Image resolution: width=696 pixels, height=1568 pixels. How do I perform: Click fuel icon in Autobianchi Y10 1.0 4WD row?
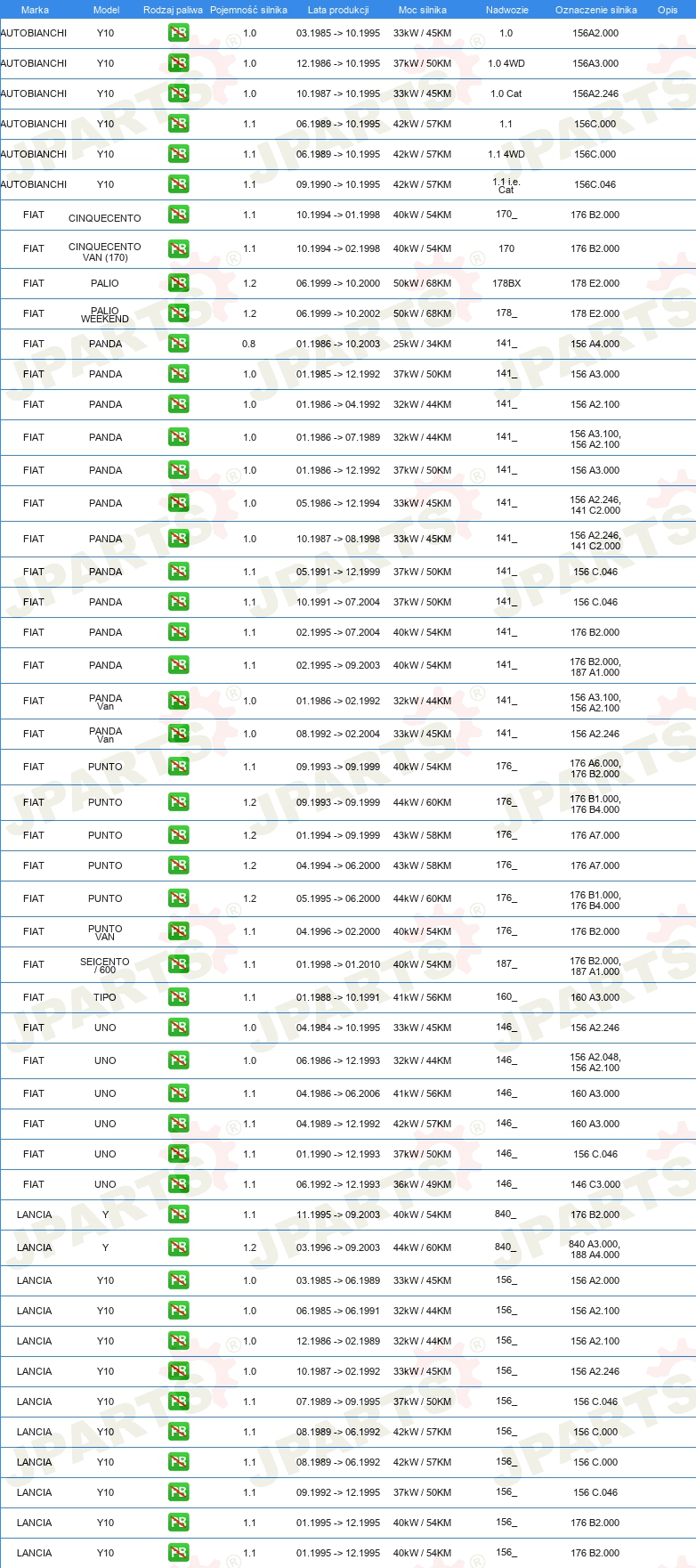click(178, 63)
